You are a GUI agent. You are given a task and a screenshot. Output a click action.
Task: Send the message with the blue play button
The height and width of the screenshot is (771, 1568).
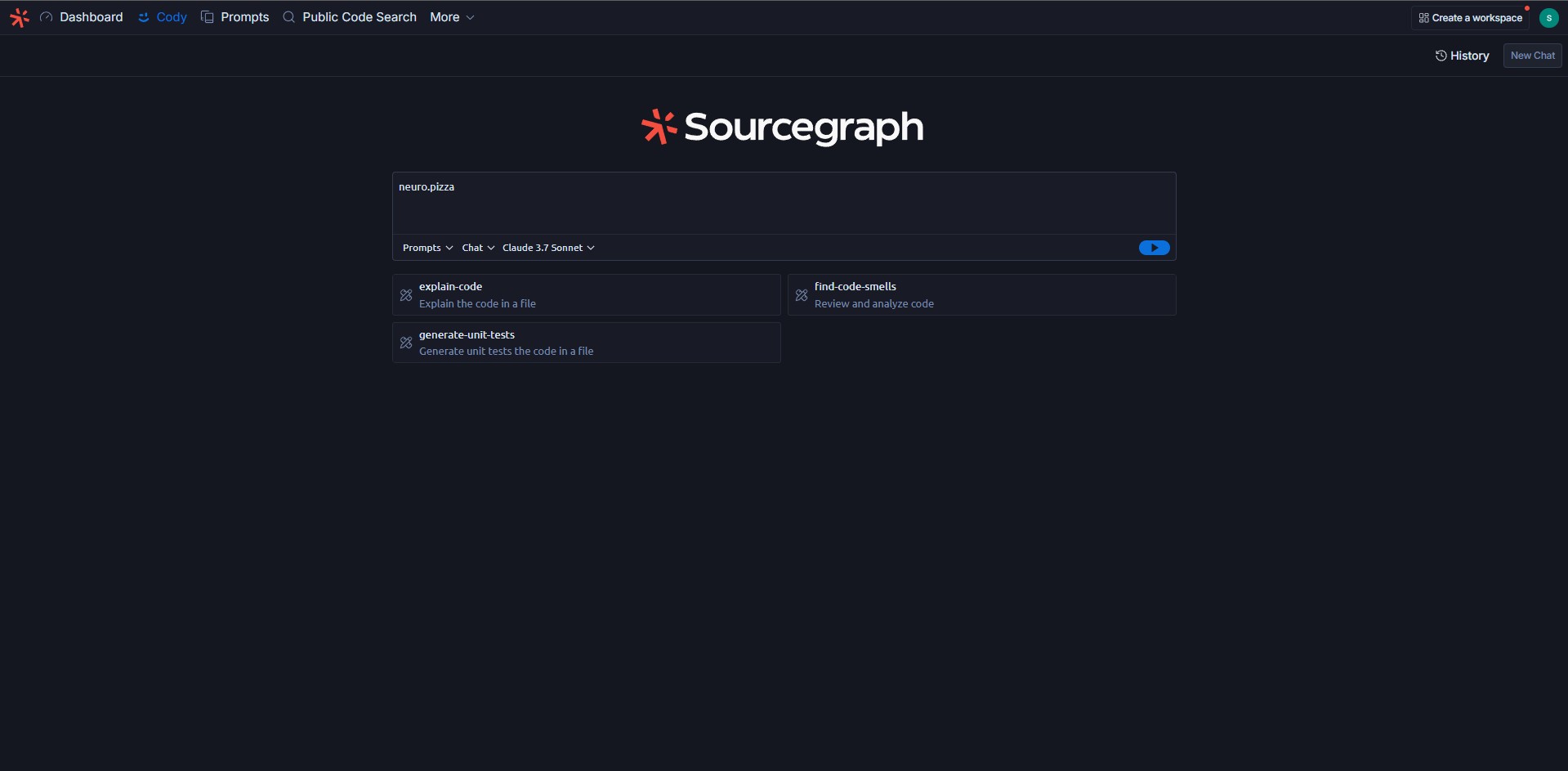(1154, 248)
